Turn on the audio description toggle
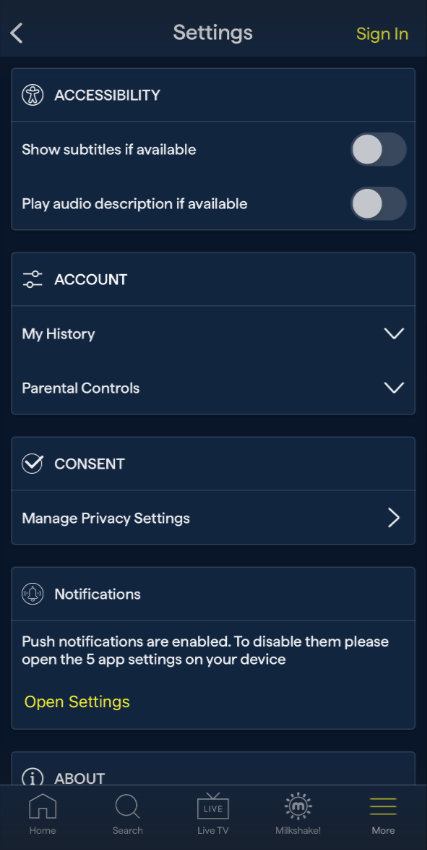 (x=378, y=204)
